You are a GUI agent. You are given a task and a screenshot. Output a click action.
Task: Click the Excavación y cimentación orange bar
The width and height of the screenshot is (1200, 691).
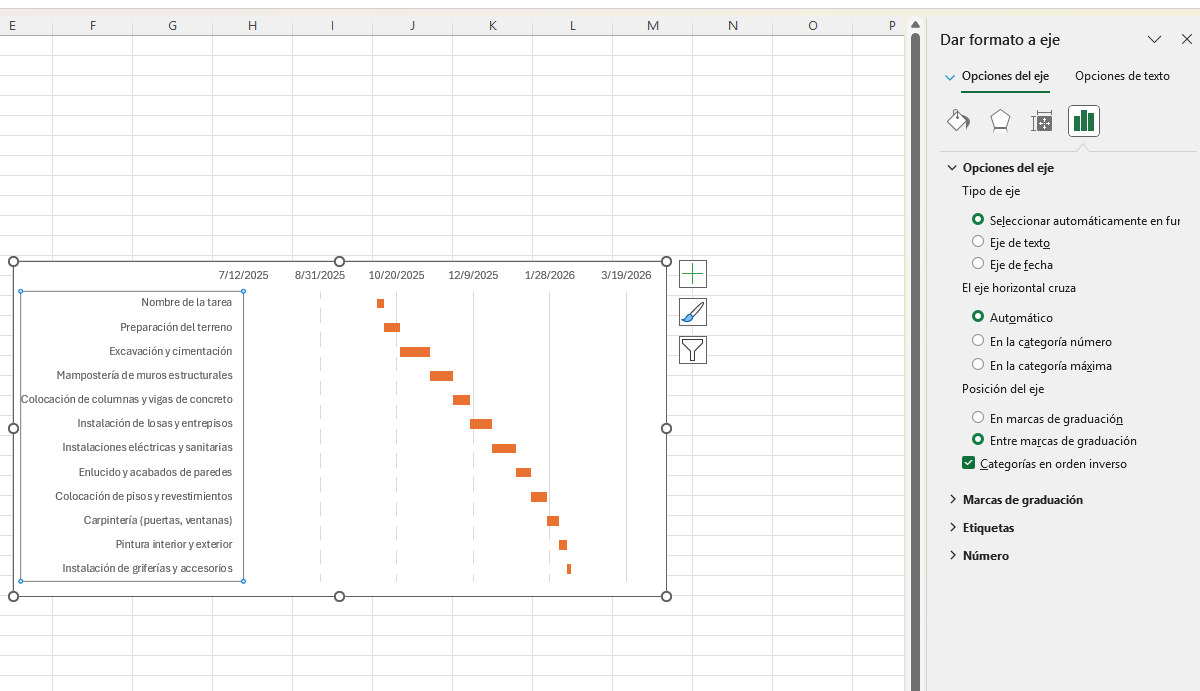pos(415,352)
